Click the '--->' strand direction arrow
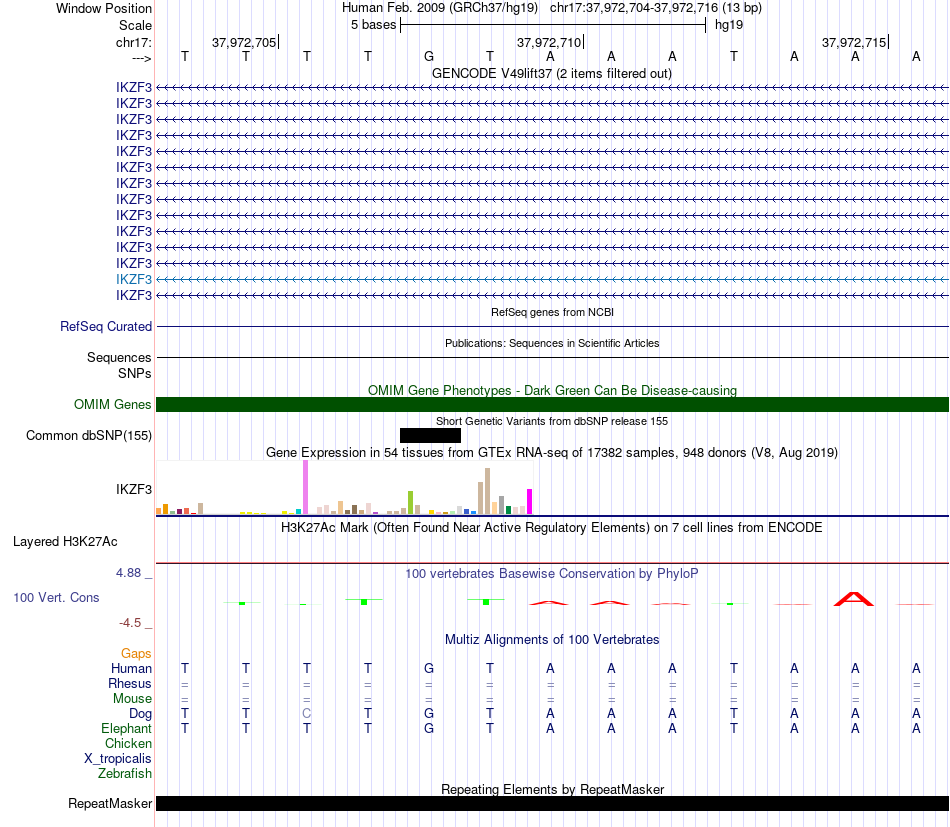Viewport: 950px width, 827px height. tap(141, 58)
